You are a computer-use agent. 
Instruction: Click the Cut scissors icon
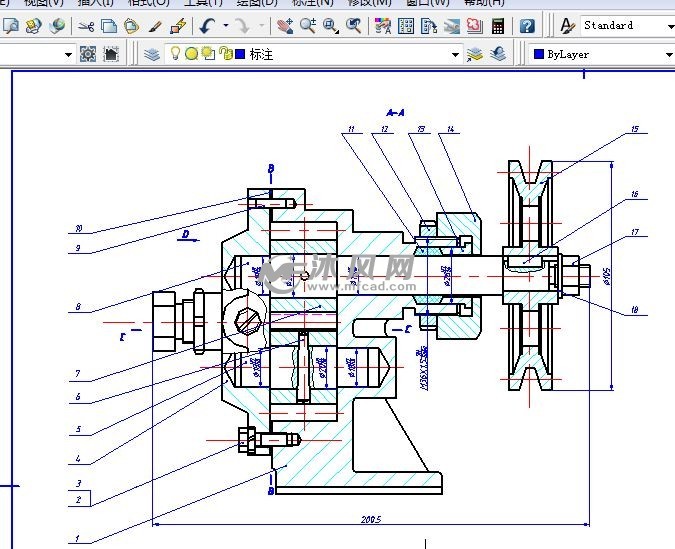click(86, 26)
